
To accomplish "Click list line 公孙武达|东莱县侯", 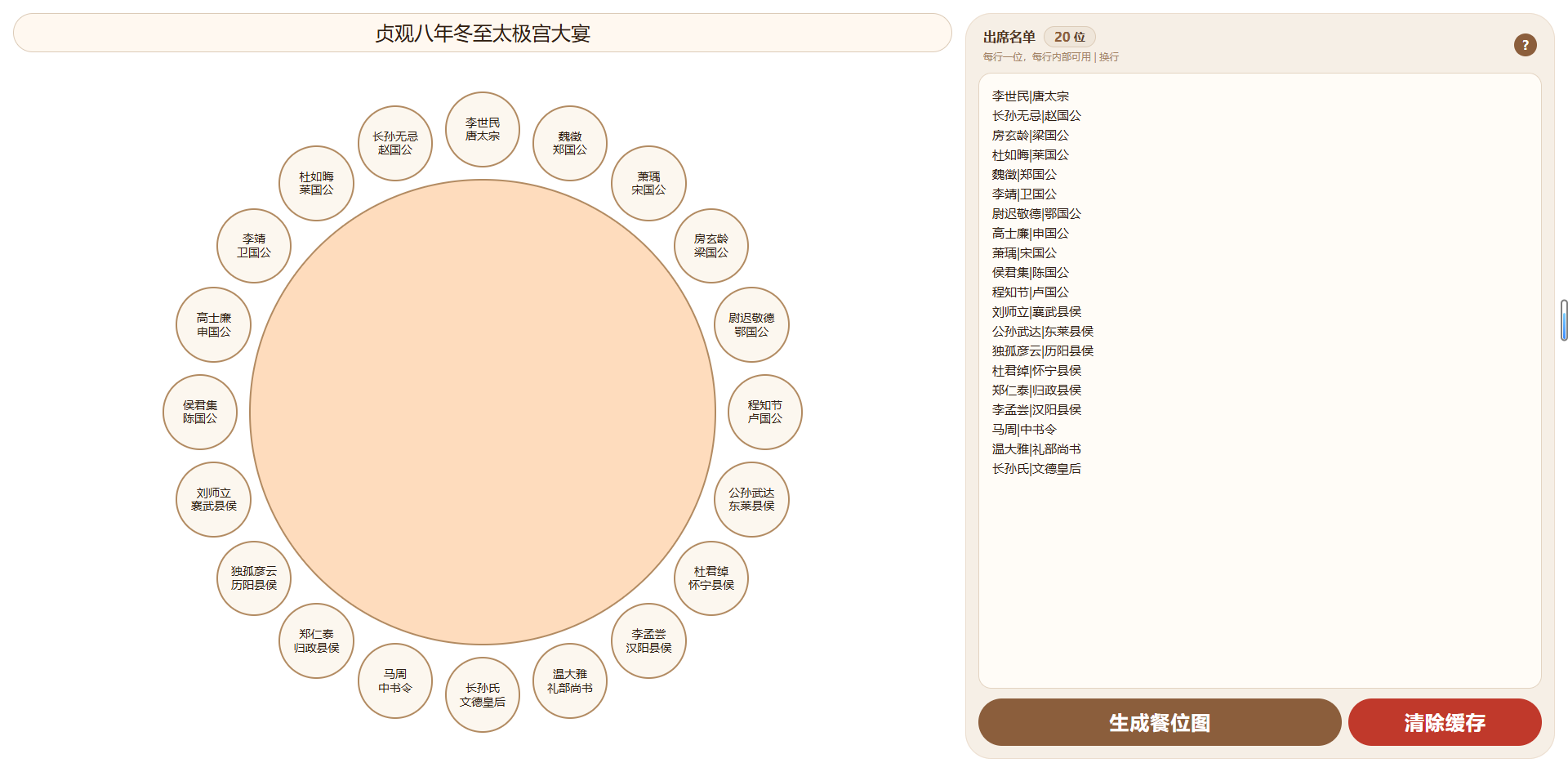I will [x=1042, y=332].
